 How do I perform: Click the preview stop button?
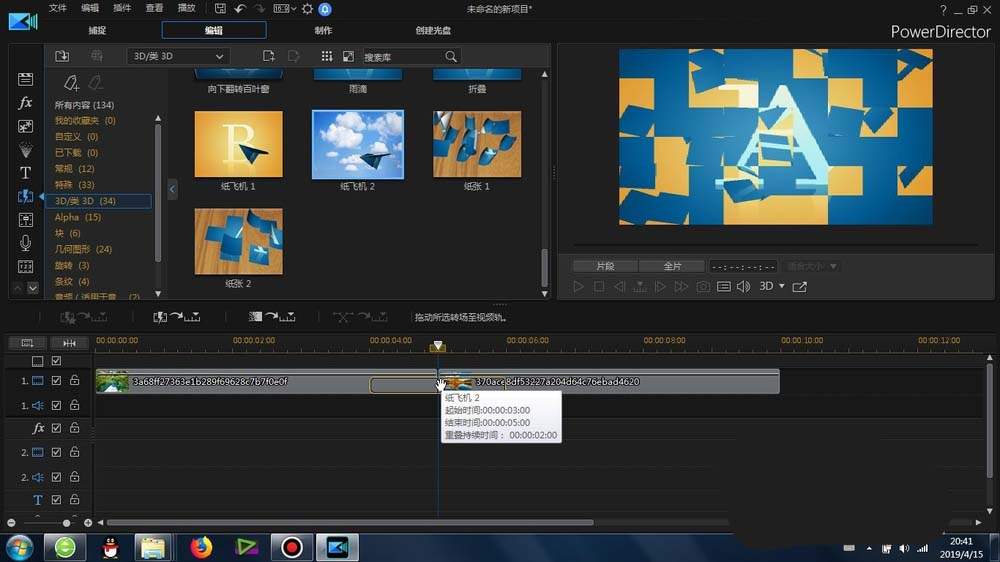(599, 286)
